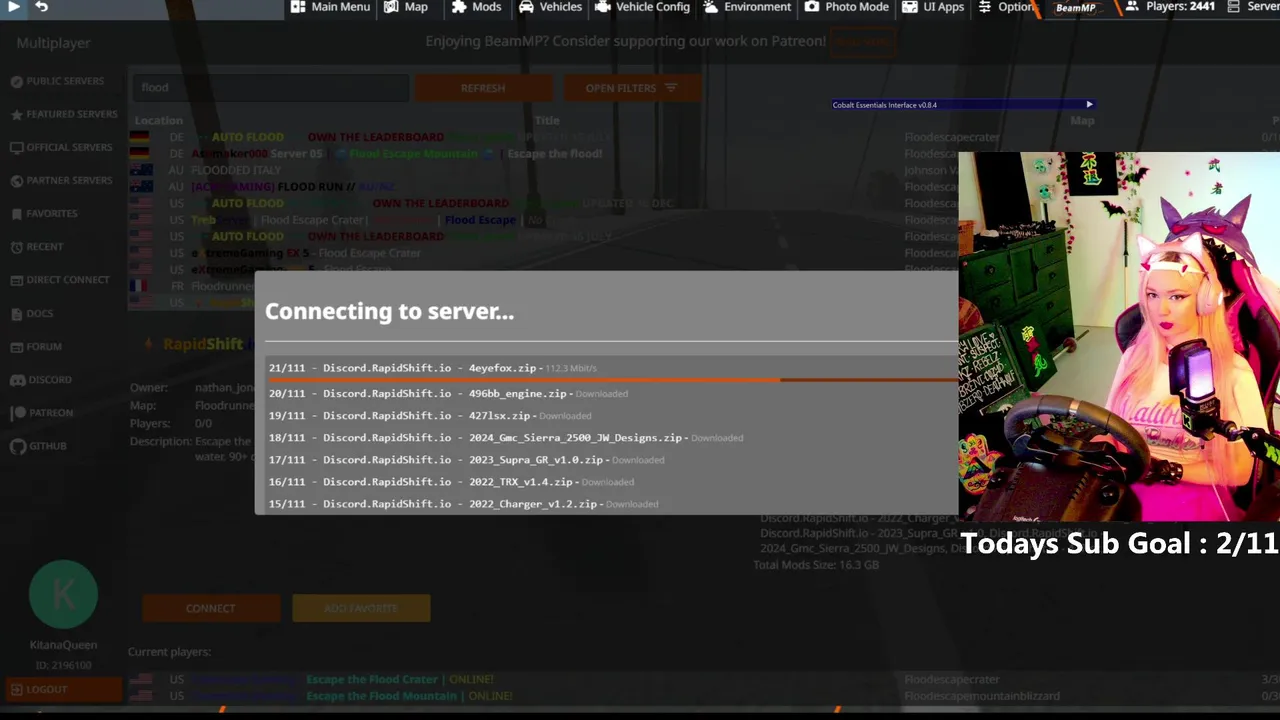The width and height of the screenshot is (1280, 720).
Task: Click the KitanaQueen profile avatar
Action: pos(63,594)
